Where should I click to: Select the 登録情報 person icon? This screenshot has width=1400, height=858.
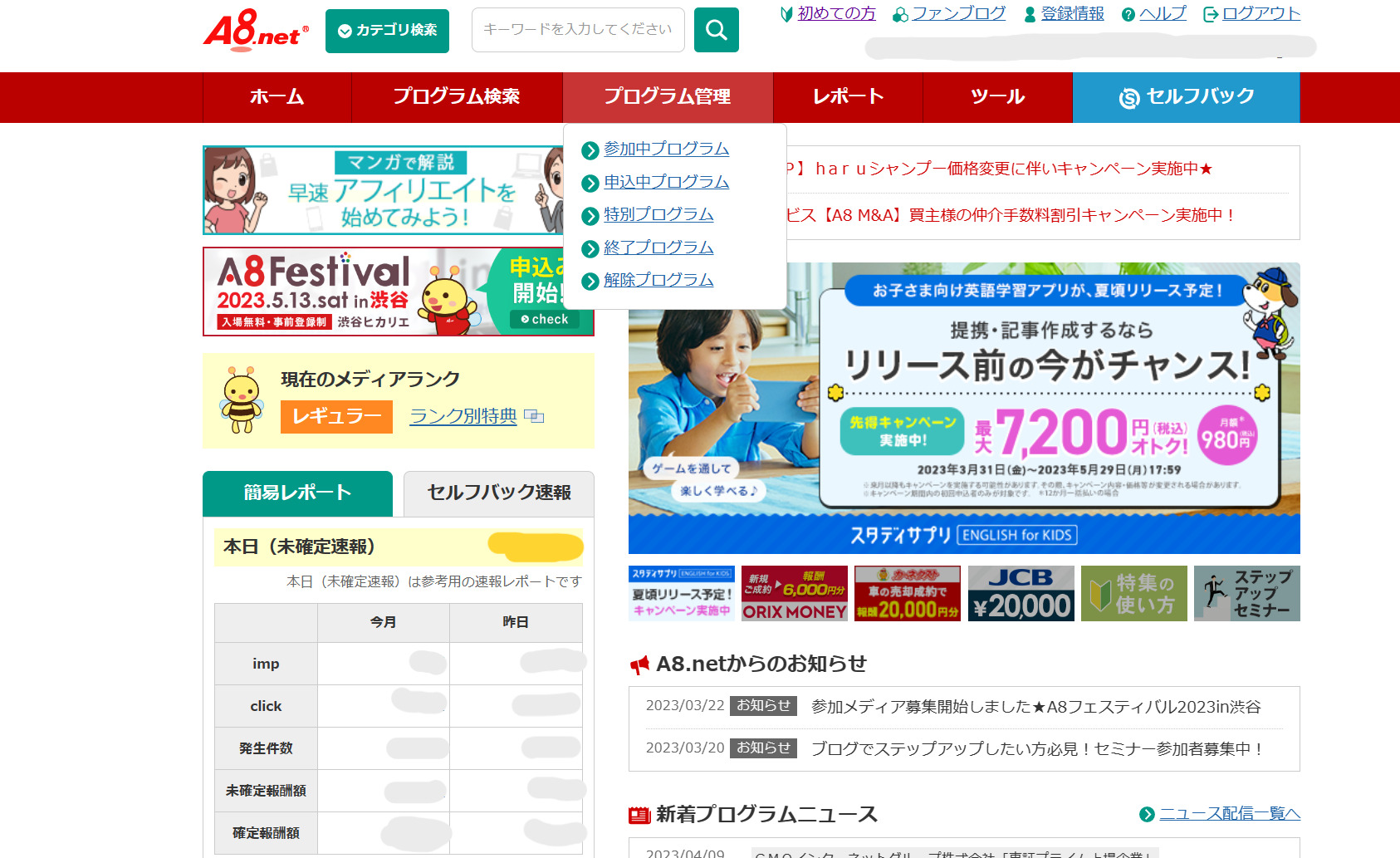click(1028, 13)
